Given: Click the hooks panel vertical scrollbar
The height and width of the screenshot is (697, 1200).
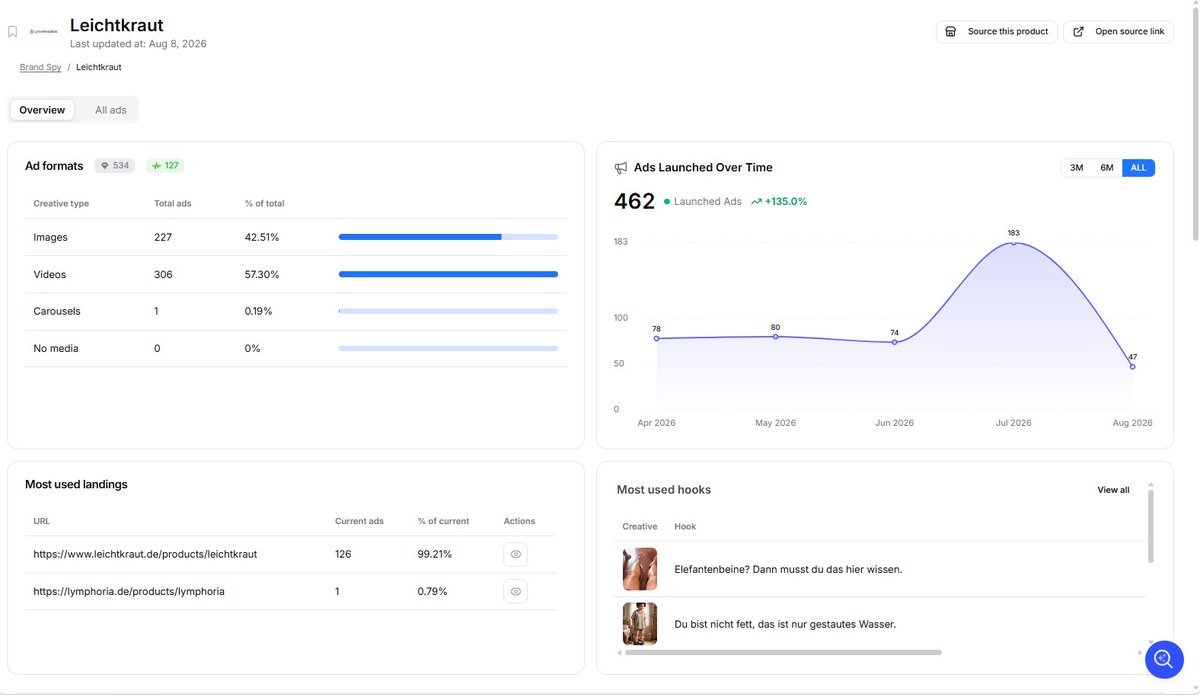Looking at the screenshot, I should click(x=1151, y=525).
